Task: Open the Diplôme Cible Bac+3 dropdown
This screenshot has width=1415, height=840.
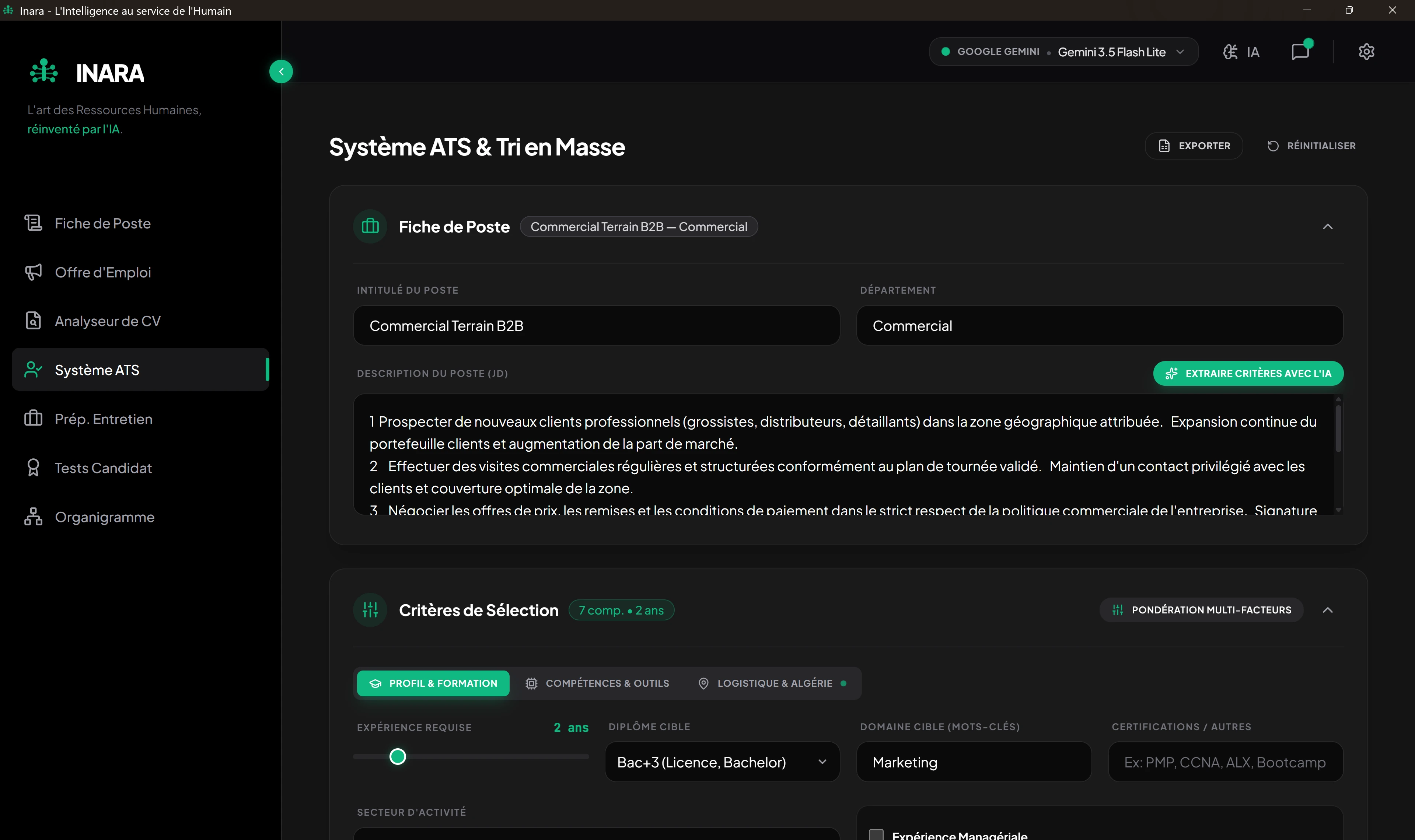Action: point(722,762)
